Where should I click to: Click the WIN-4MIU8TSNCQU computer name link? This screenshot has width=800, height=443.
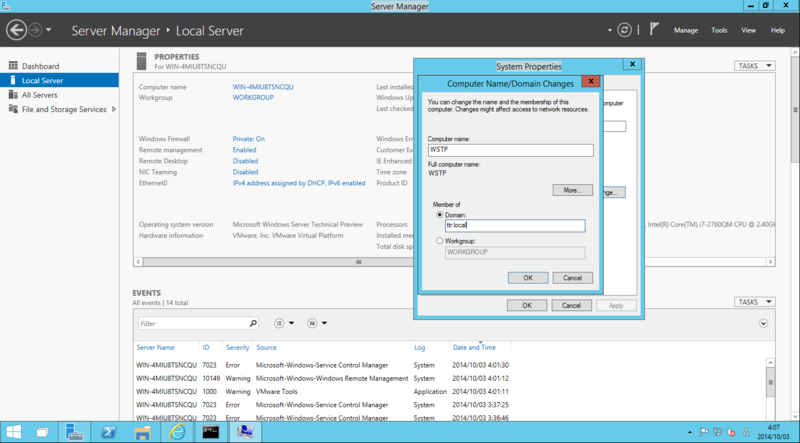tap(263, 87)
